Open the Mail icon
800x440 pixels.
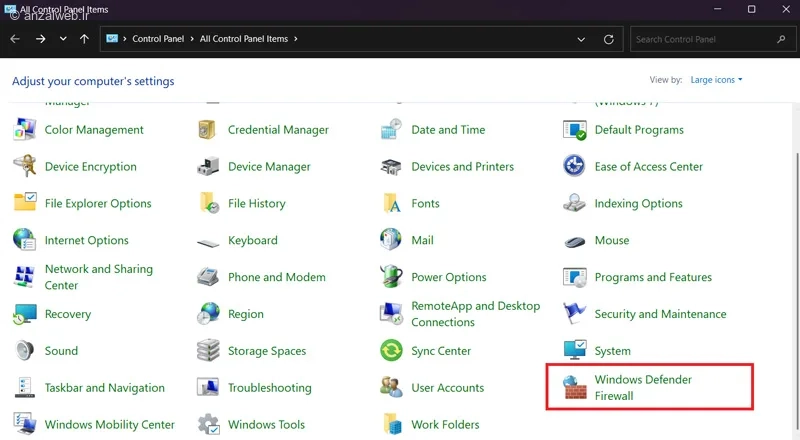point(391,239)
